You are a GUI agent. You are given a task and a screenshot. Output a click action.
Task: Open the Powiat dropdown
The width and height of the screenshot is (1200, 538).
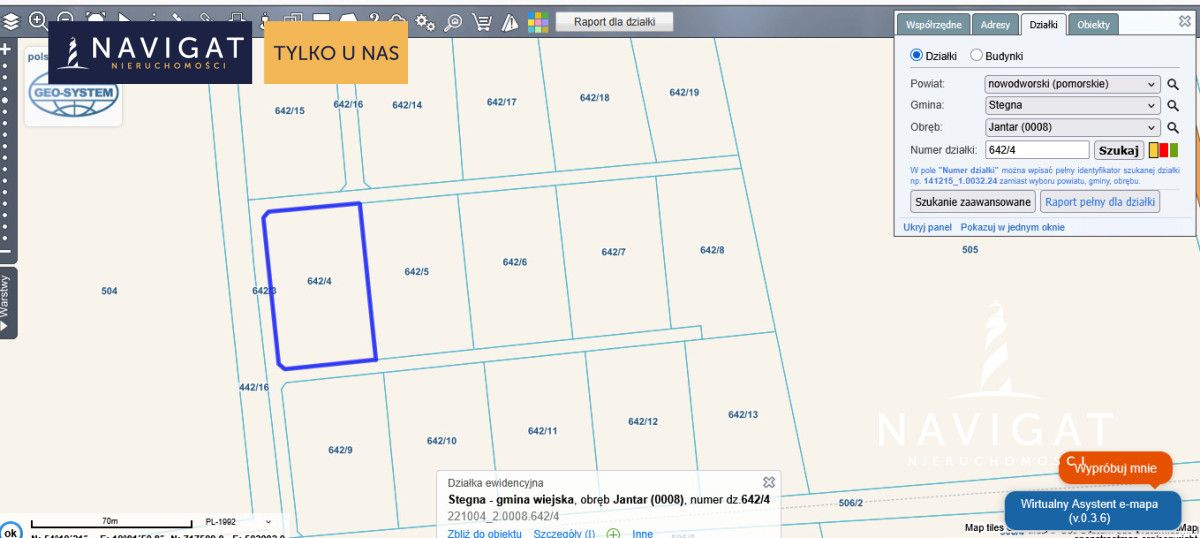[x=1072, y=84]
